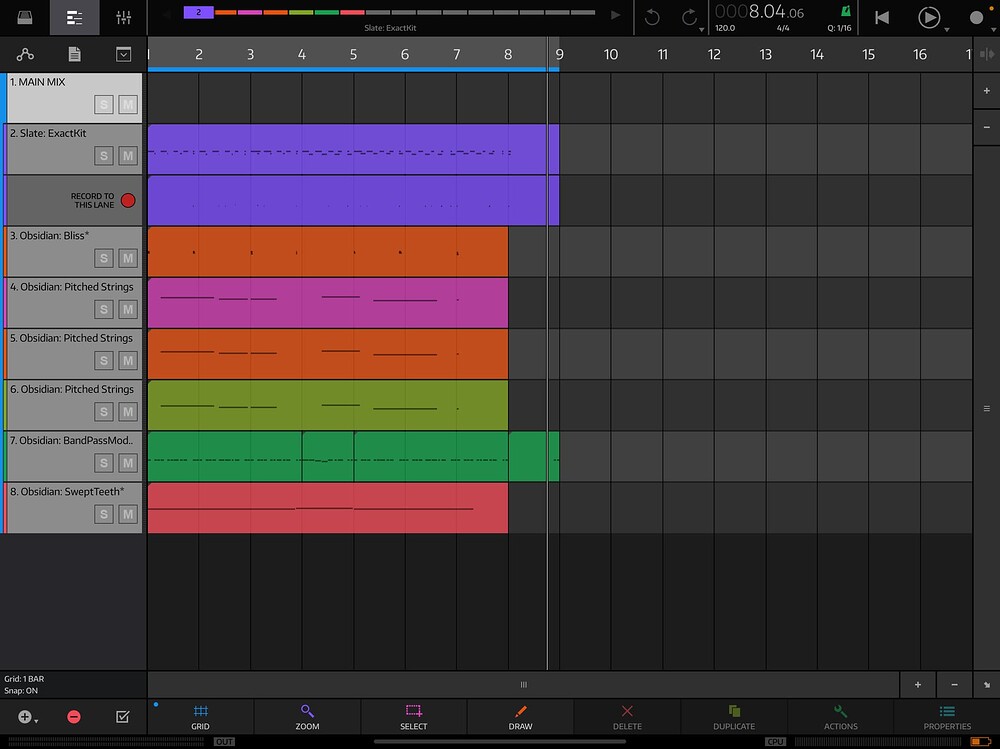Open the project document icon

coord(75,55)
